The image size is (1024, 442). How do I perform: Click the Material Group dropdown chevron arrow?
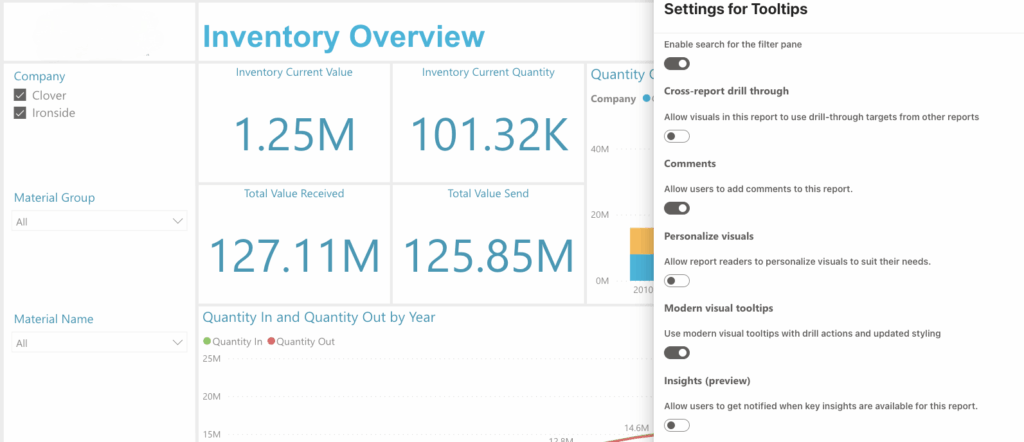click(x=178, y=221)
